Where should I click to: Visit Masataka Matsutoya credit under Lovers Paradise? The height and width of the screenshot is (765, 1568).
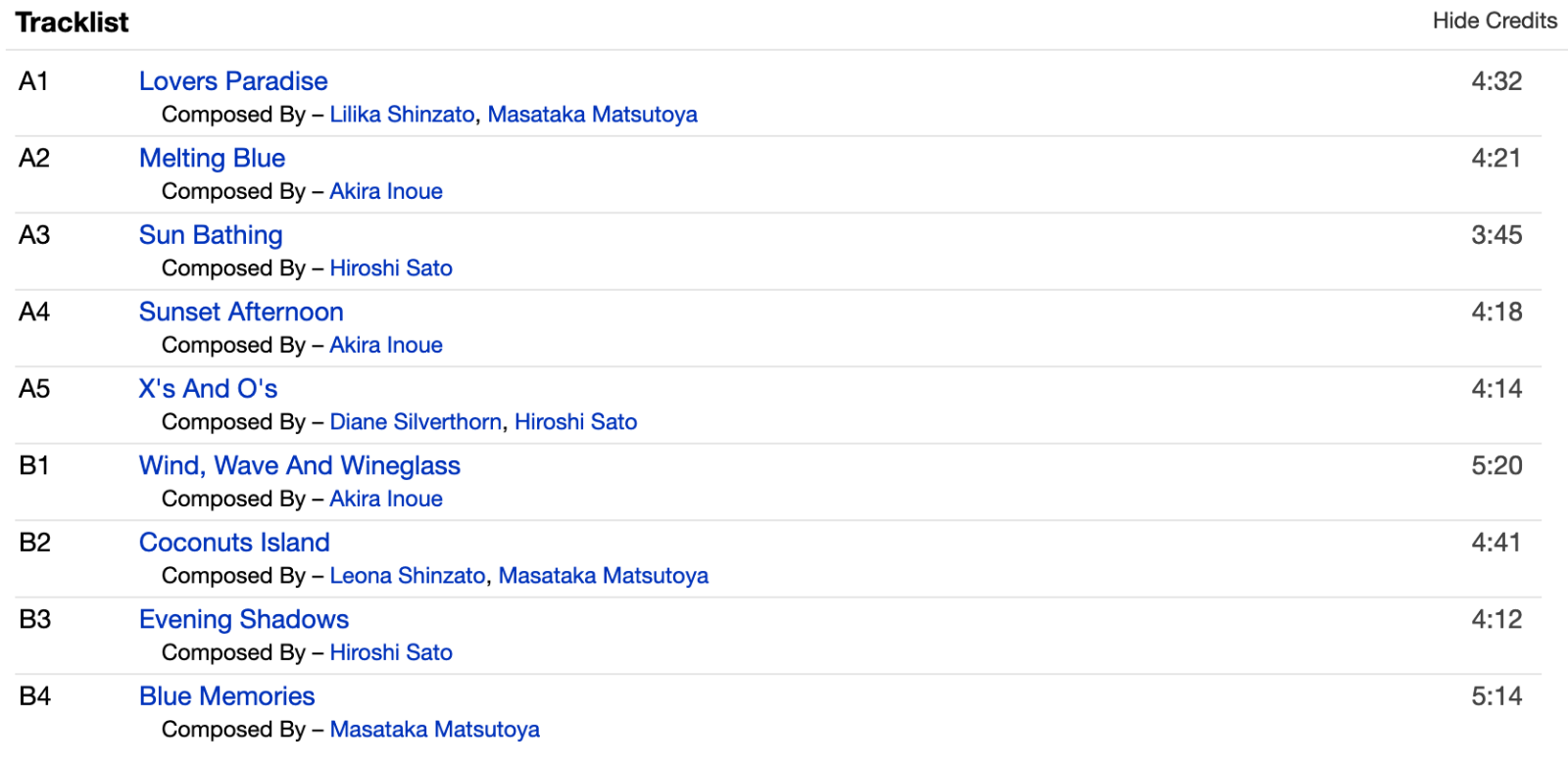point(592,115)
